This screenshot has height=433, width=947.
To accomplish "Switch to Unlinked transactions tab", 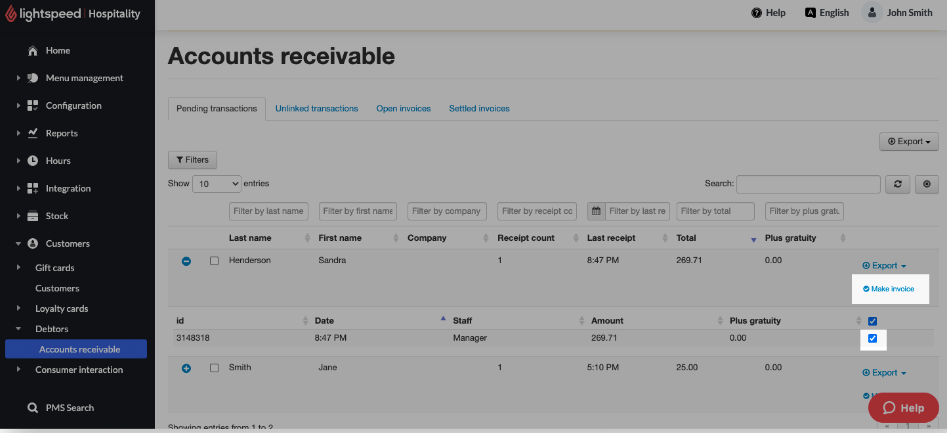I will [316, 109].
